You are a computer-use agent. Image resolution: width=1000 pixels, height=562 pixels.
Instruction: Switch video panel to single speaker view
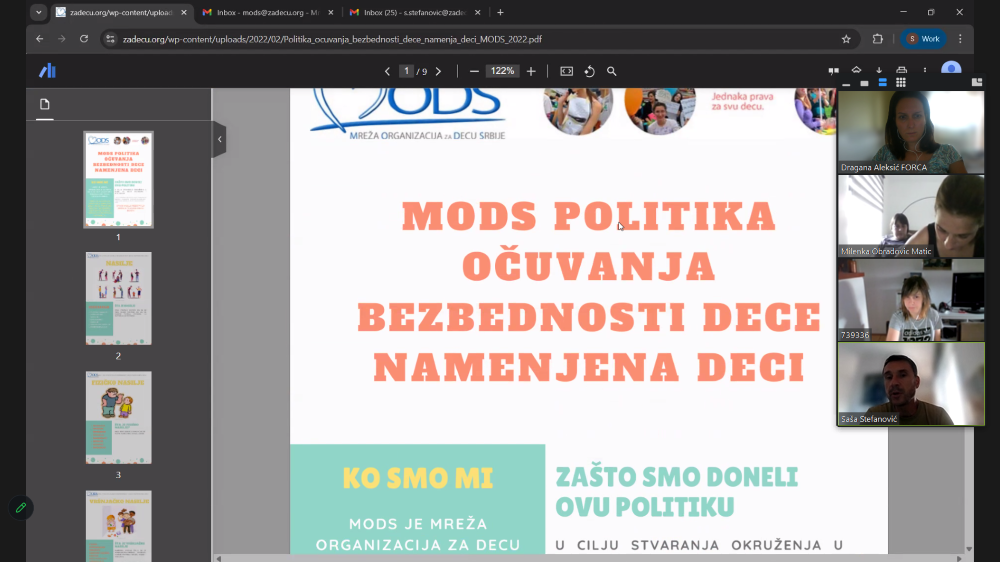pyautogui.click(x=864, y=83)
